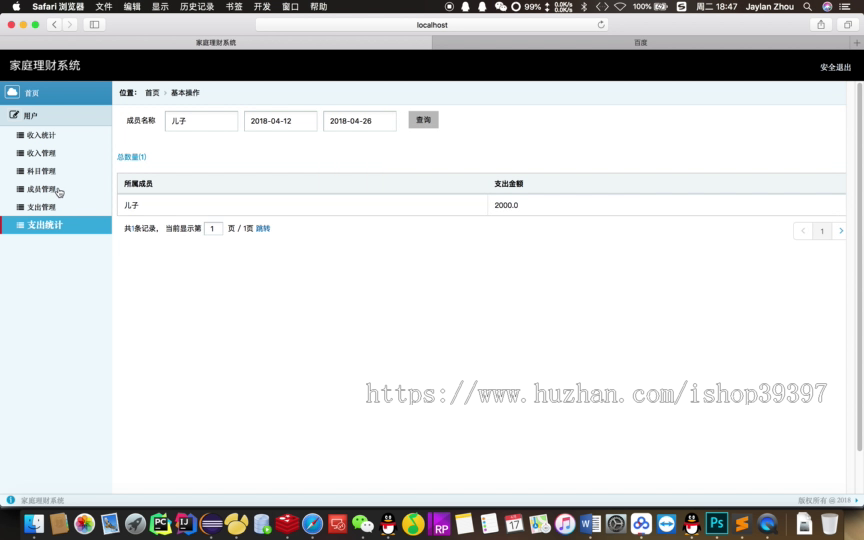864x540 pixels.
Task: Open the Safari share menu
Action: click(821, 25)
